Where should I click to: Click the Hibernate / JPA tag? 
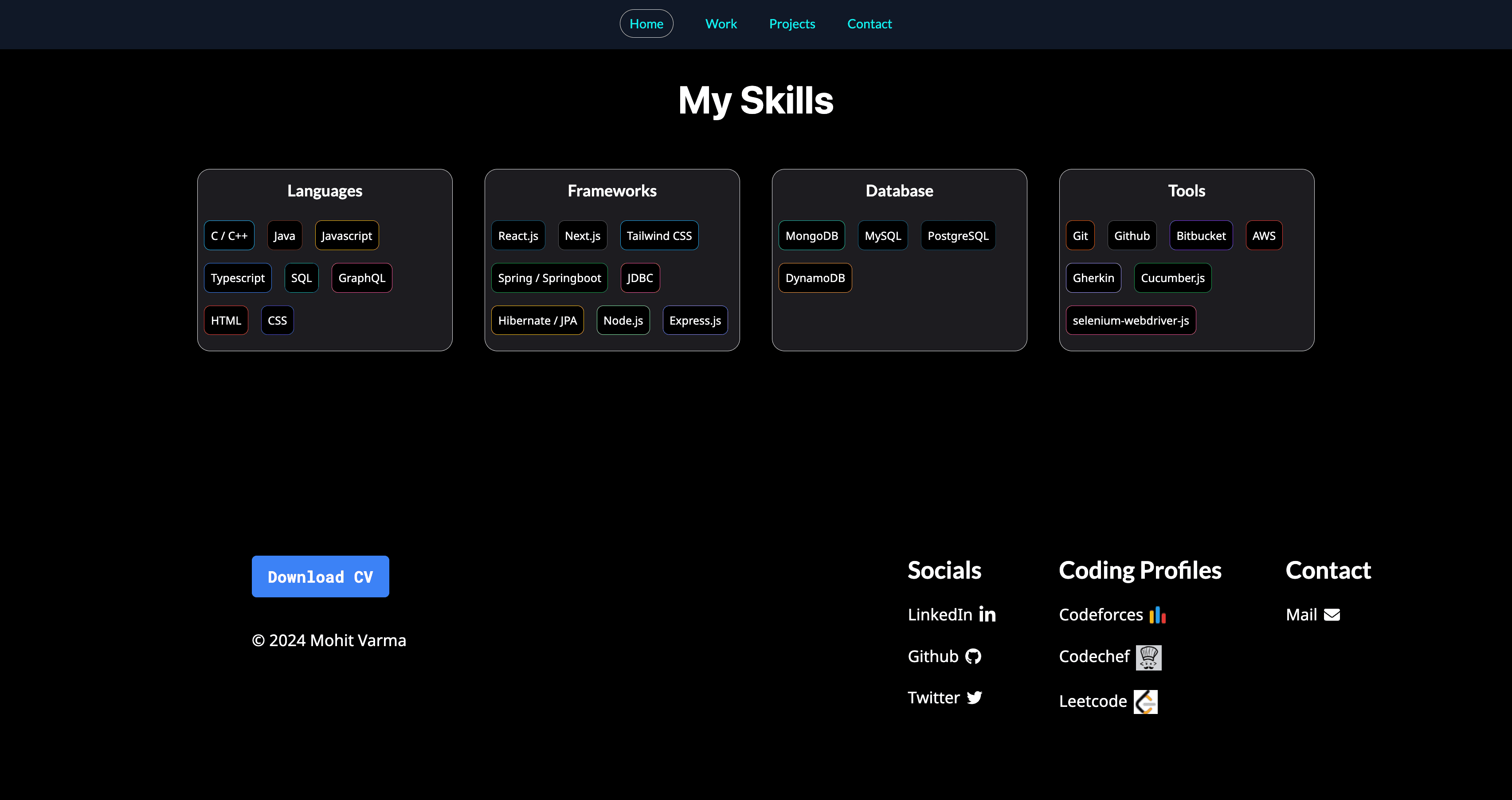[x=538, y=321]
